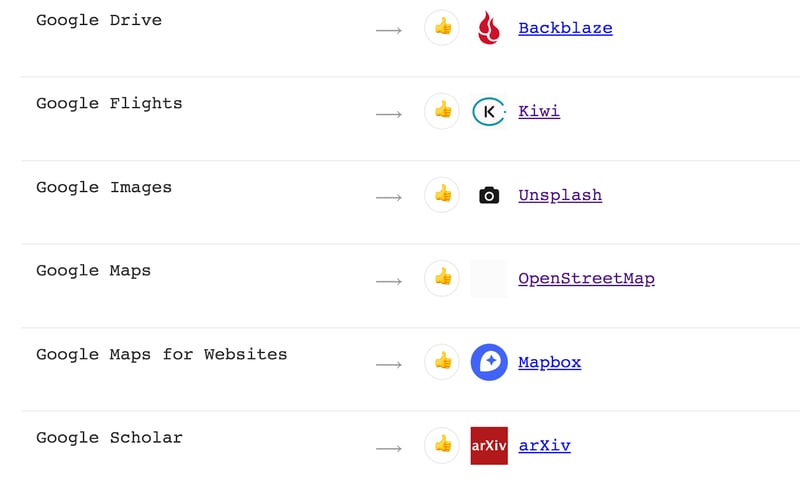
Task: Select the Google Maps for Websites label
Action: [x=161, y=354]
